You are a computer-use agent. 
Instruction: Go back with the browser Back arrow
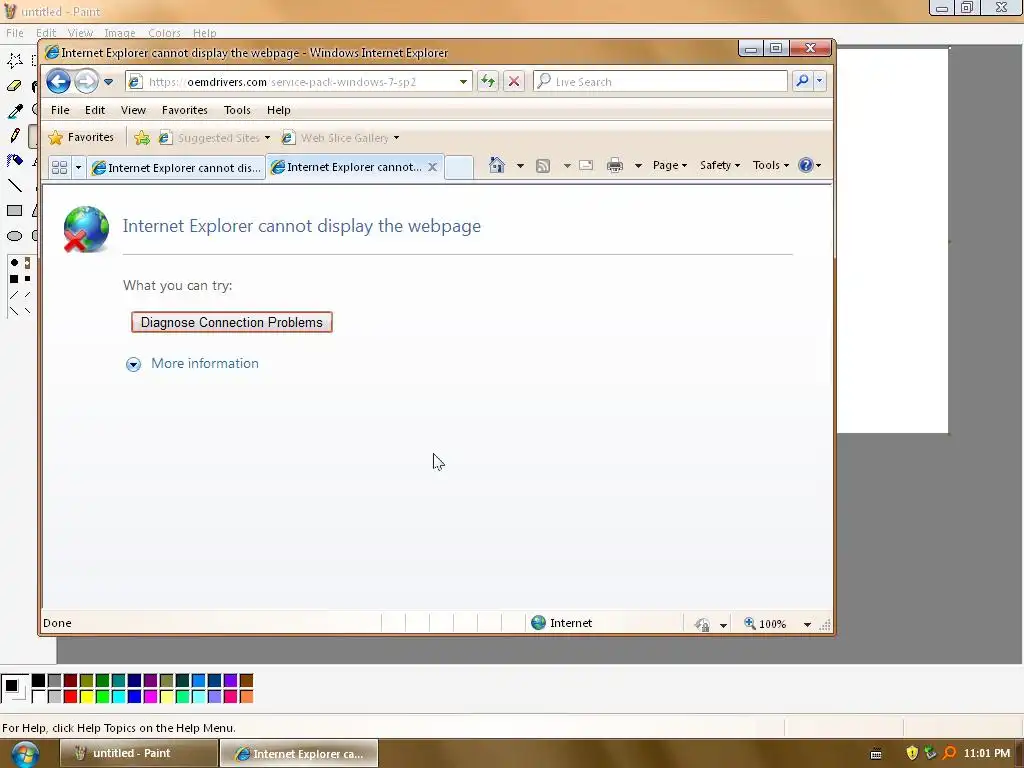pos(59,82)
